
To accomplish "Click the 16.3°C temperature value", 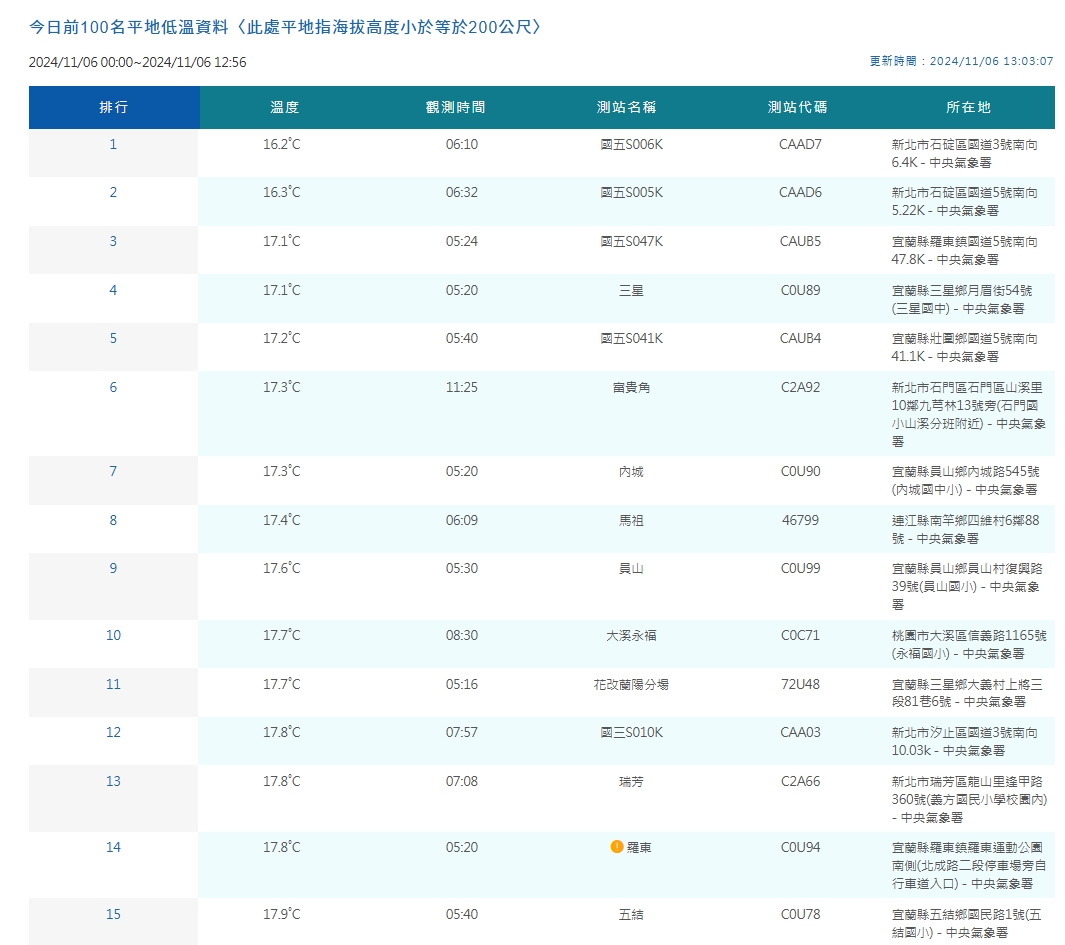I will (282, 193).
